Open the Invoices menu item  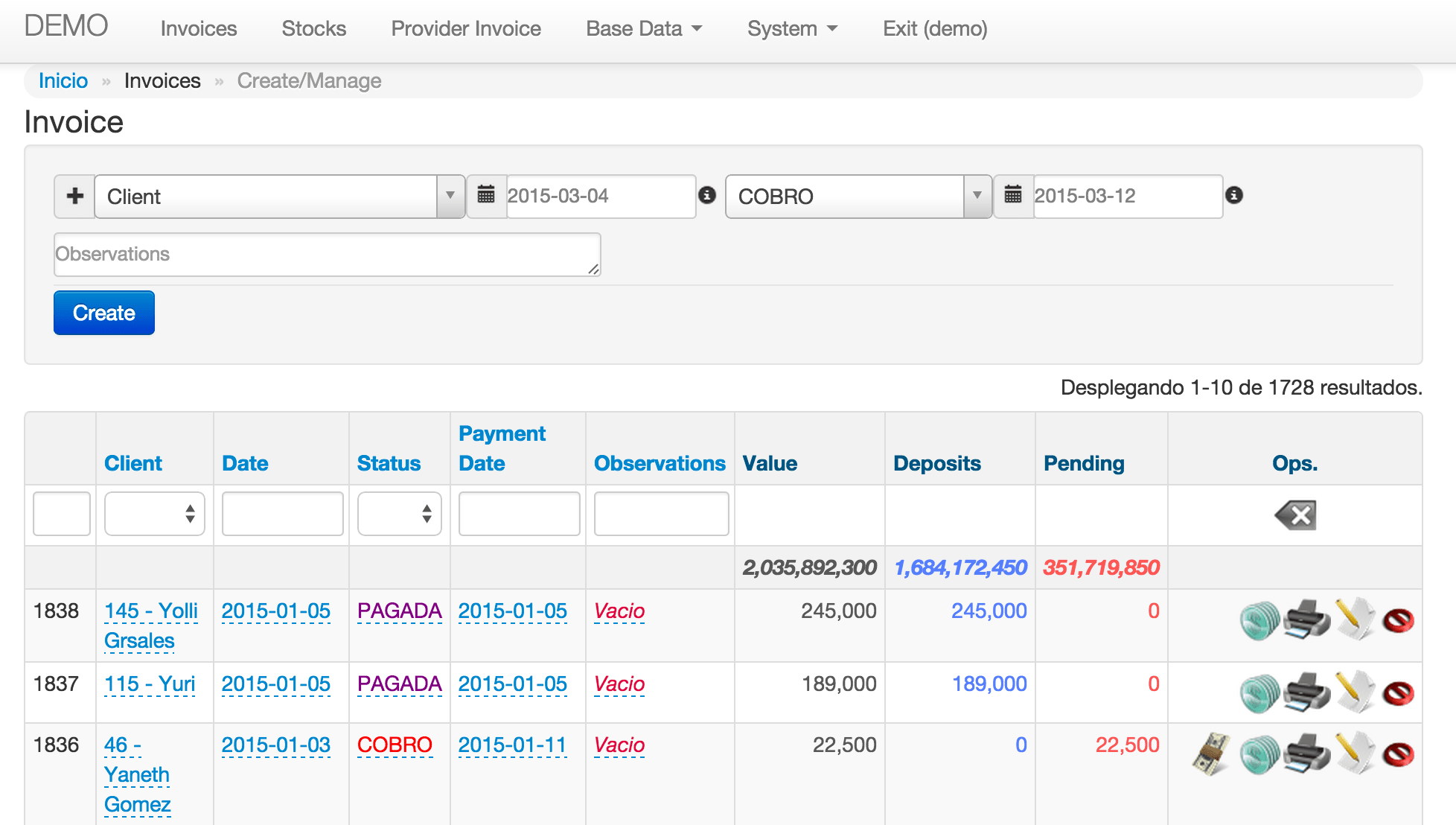(199, 28)
